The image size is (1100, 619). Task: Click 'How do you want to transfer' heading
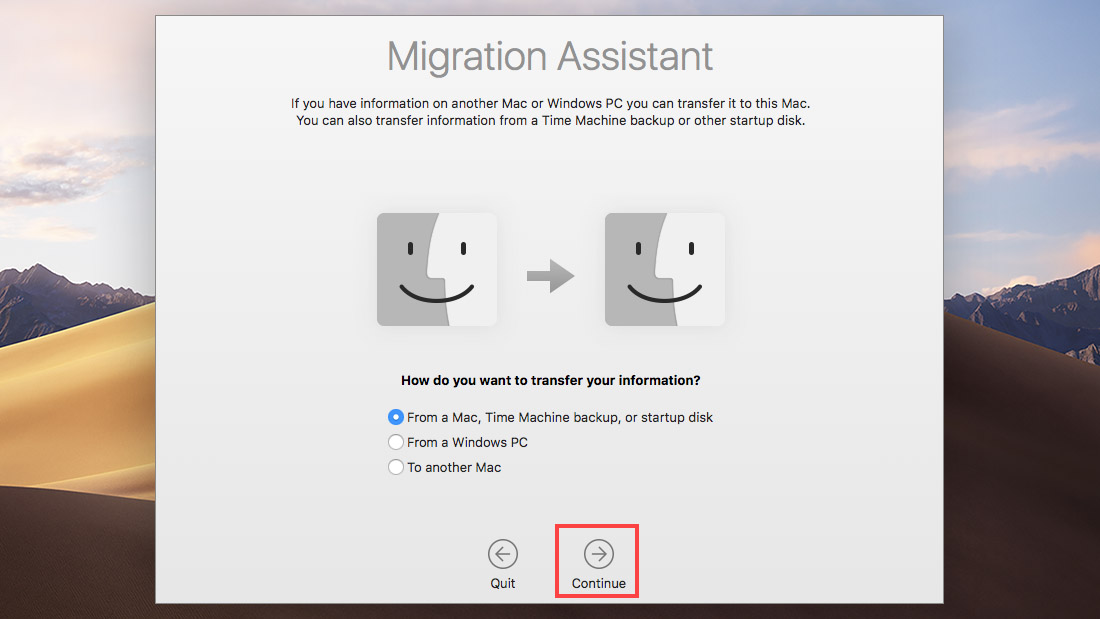(x=550, y=381)
